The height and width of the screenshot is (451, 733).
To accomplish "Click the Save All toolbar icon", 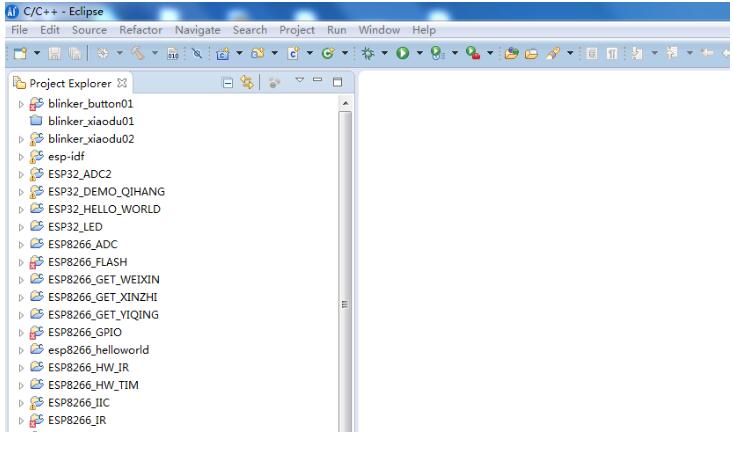I will coord(74,53).
